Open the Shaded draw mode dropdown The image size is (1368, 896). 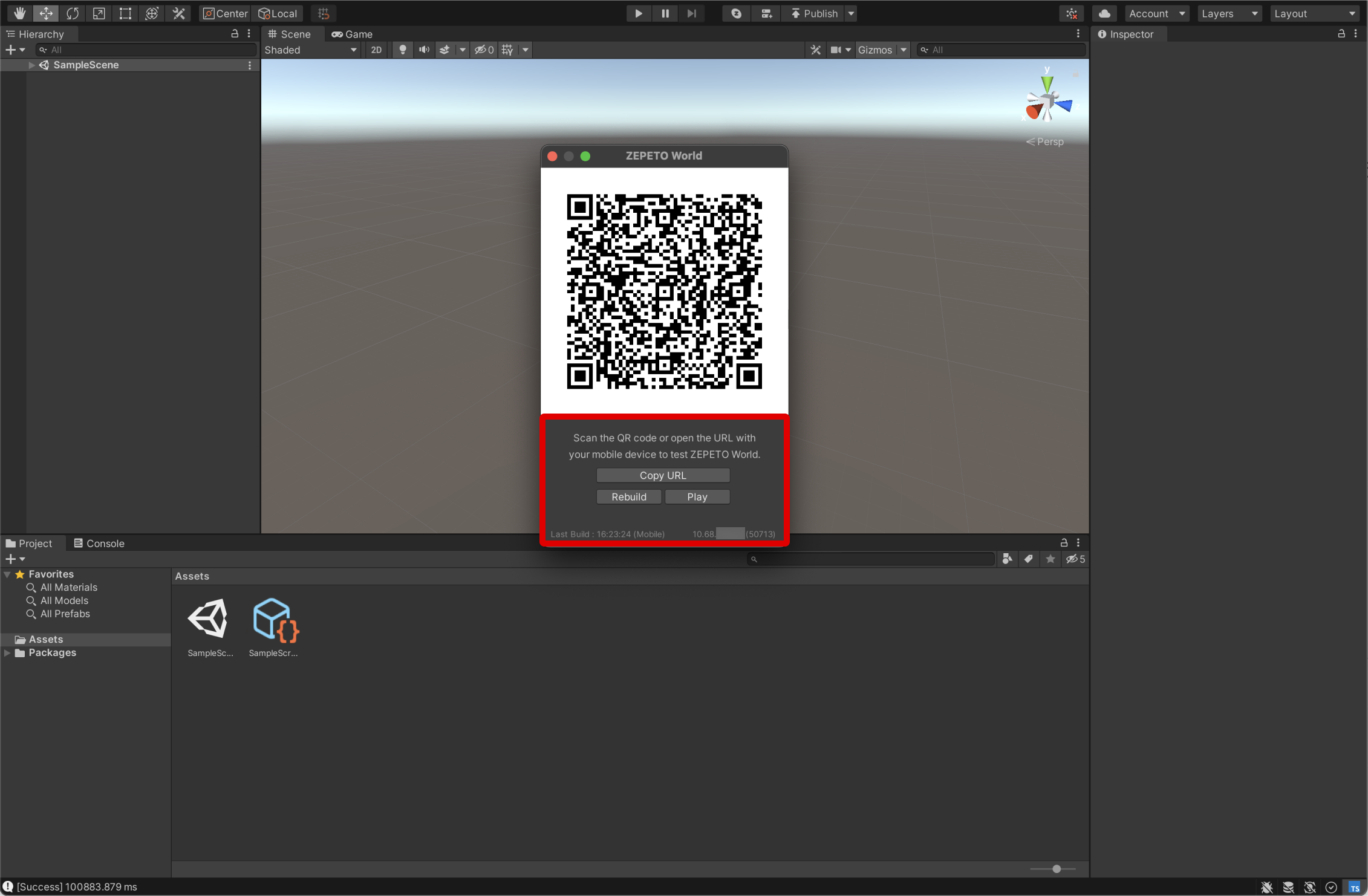310,50
